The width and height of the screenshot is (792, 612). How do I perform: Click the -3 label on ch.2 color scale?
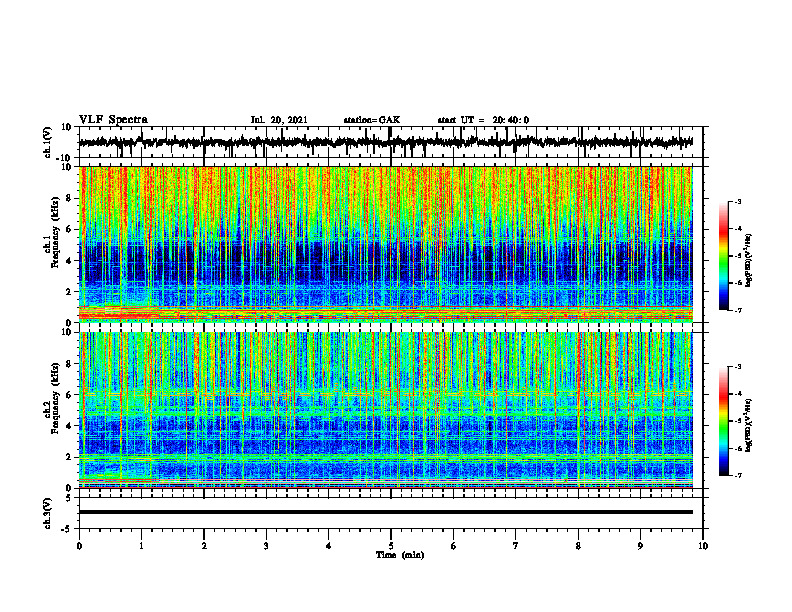coord(738,367)
